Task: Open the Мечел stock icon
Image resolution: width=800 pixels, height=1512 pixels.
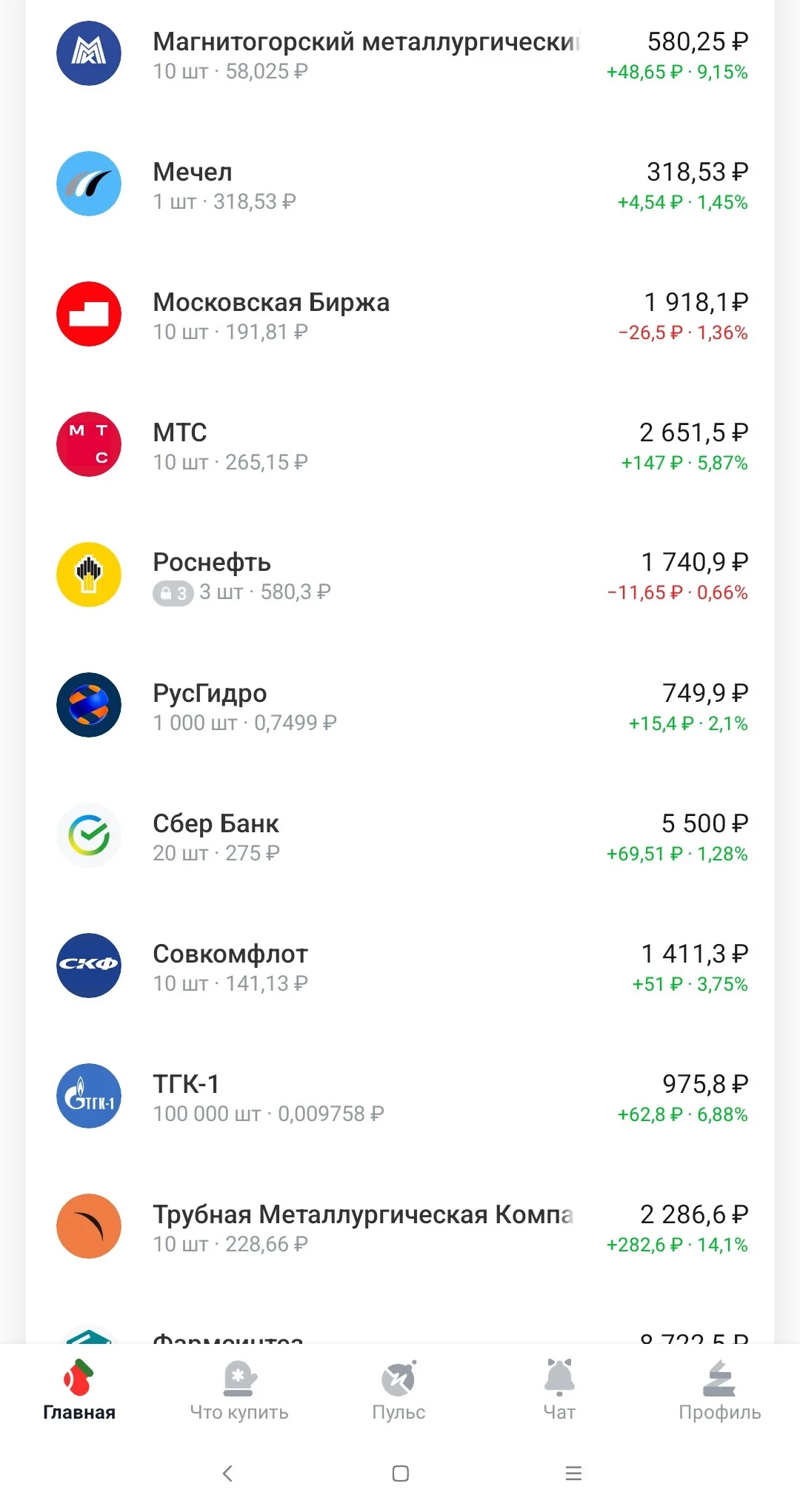Action: tap(89, 184)
